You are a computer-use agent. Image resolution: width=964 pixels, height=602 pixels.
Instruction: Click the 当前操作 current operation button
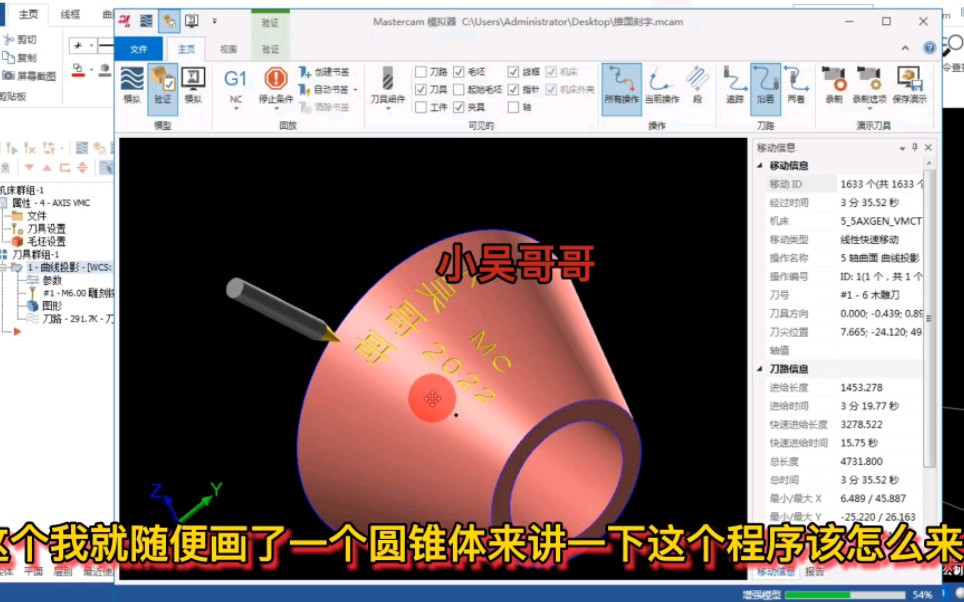pos(662,80)
